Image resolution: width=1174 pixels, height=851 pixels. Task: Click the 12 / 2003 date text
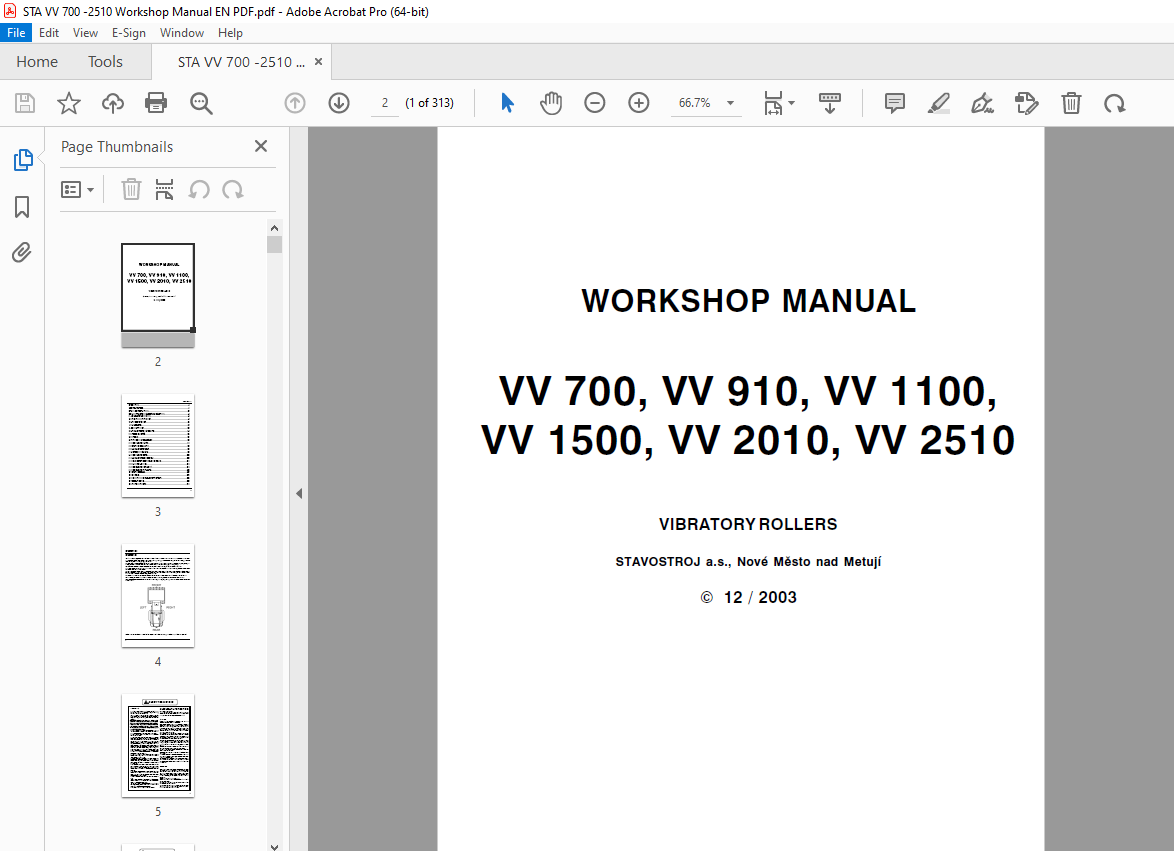pos(759,597)
